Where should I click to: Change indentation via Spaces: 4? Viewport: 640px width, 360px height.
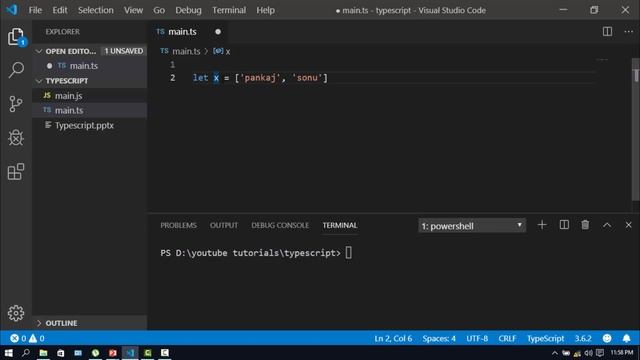click(439, 338)
